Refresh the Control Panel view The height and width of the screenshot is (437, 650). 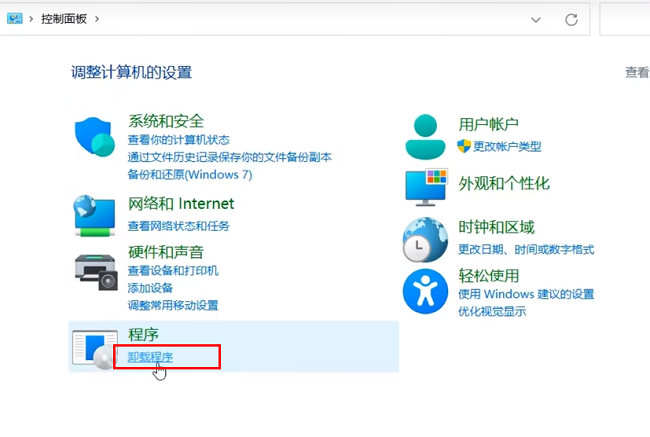click(x=571, y=19)
